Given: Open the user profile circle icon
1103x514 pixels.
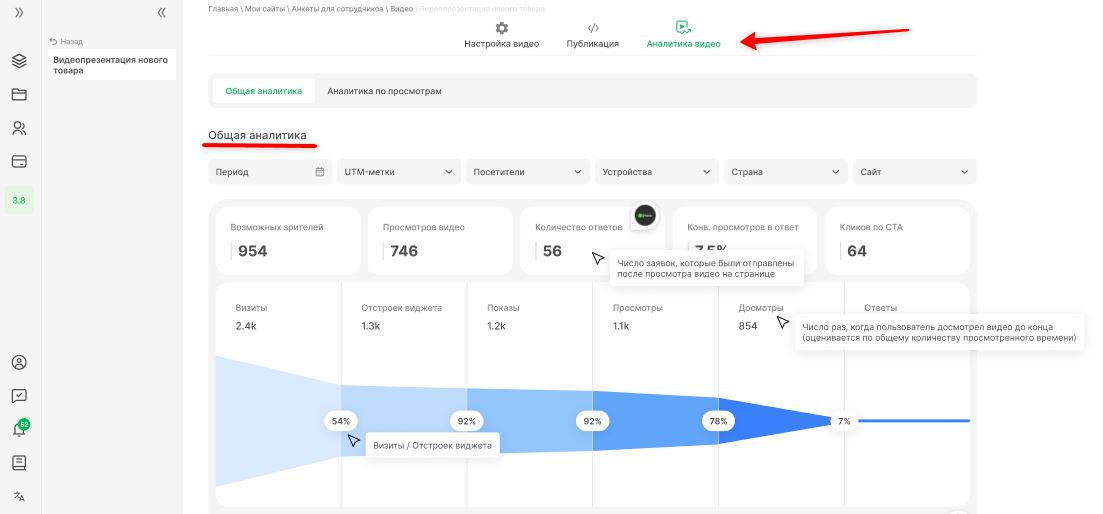Looking at the screenshot, I should pyautogui.click(x=19, y=363).
